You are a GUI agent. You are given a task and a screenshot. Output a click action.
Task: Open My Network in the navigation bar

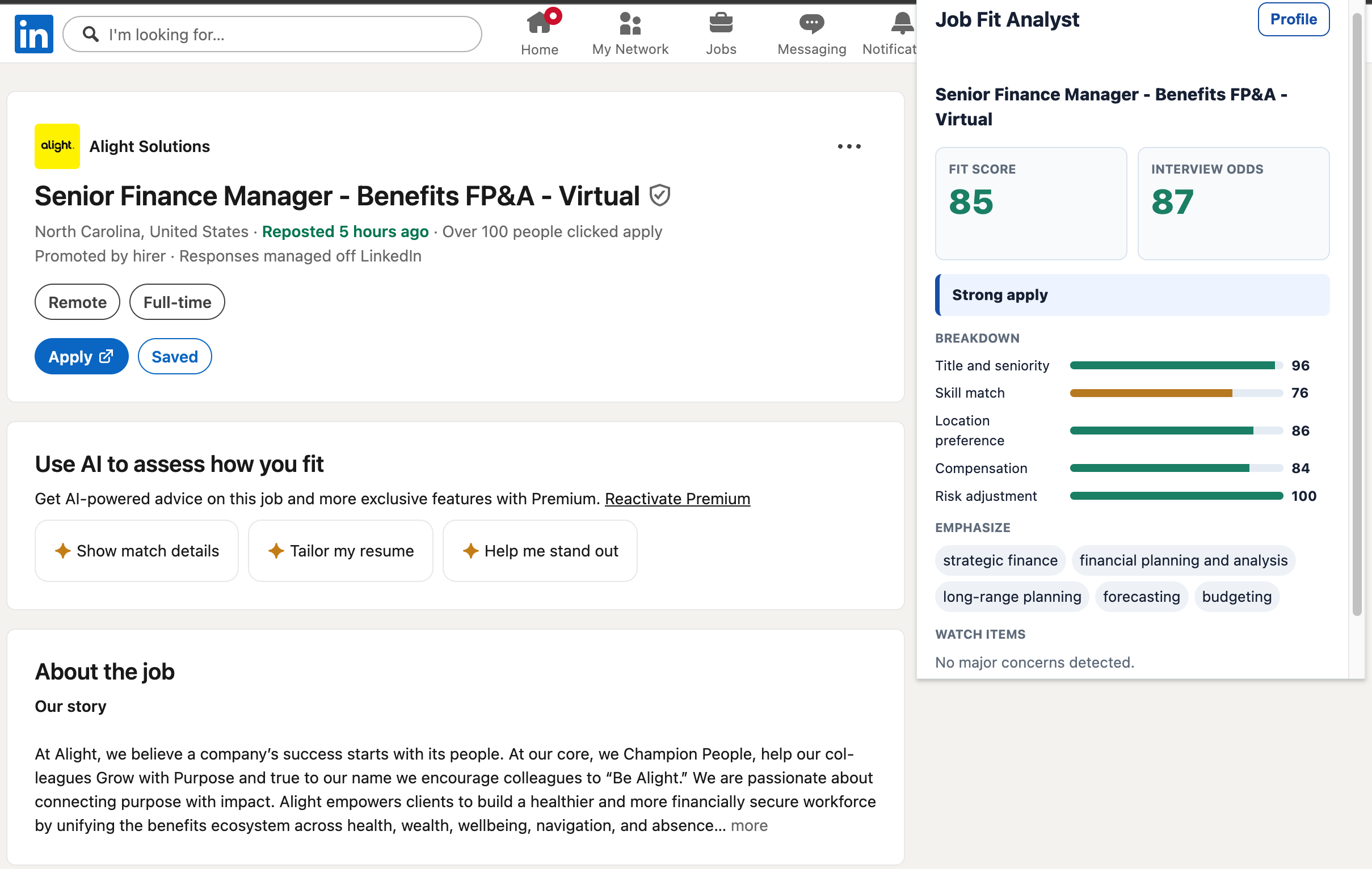630,34
